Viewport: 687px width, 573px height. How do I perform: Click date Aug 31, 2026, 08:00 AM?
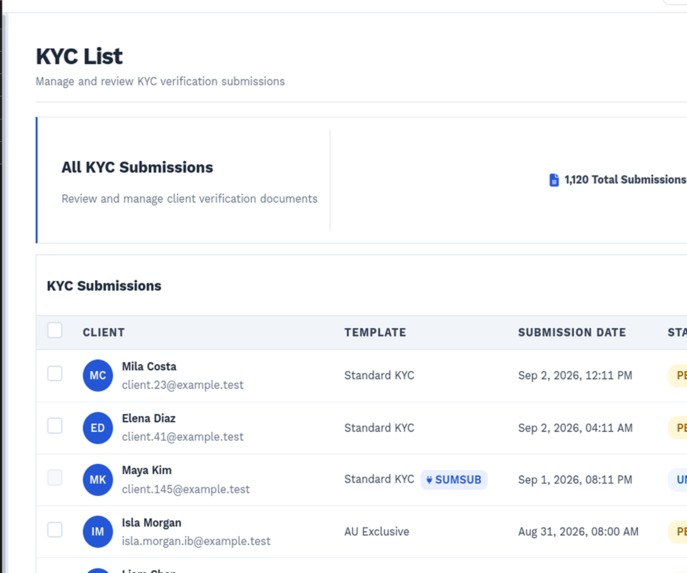[x=578, y=531]
